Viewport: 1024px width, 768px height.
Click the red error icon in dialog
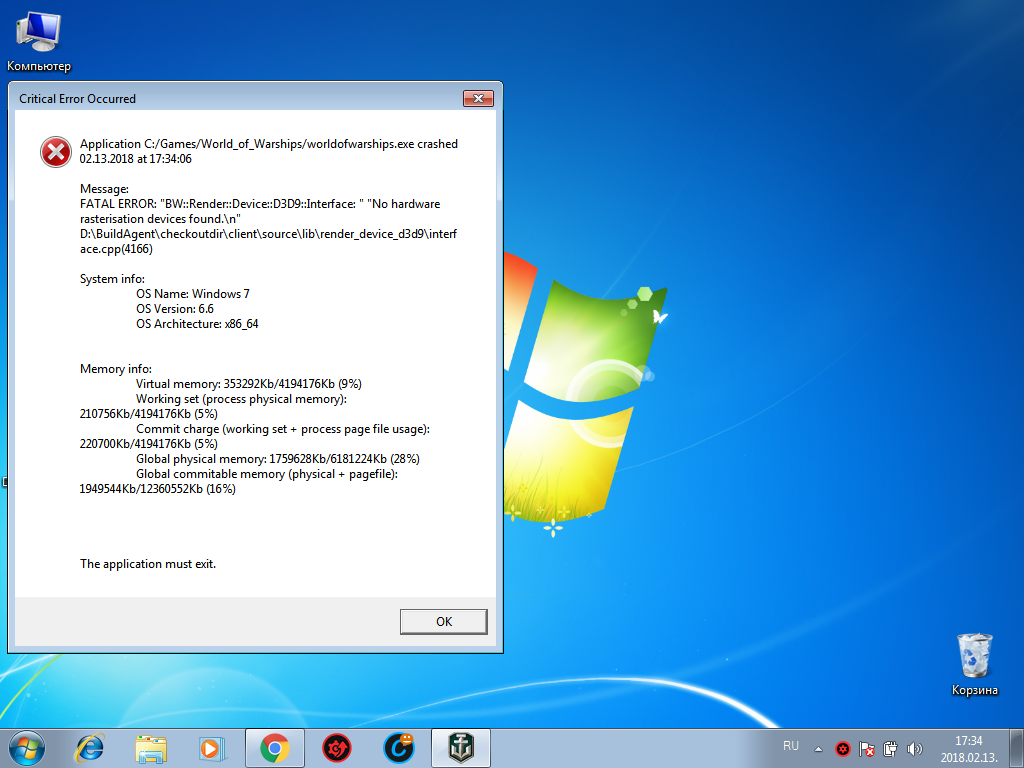point(56,152)
